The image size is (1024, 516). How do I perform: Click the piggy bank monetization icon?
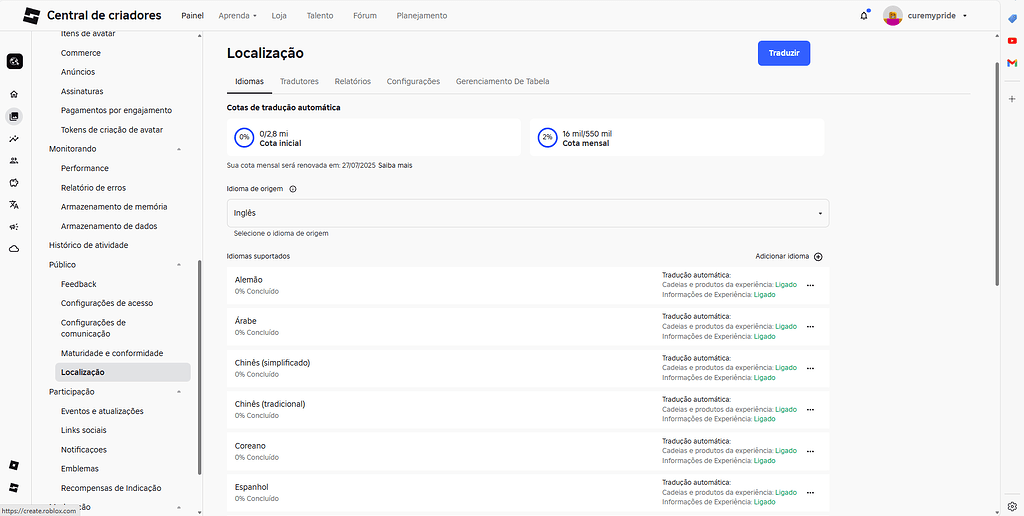[14, 182]
